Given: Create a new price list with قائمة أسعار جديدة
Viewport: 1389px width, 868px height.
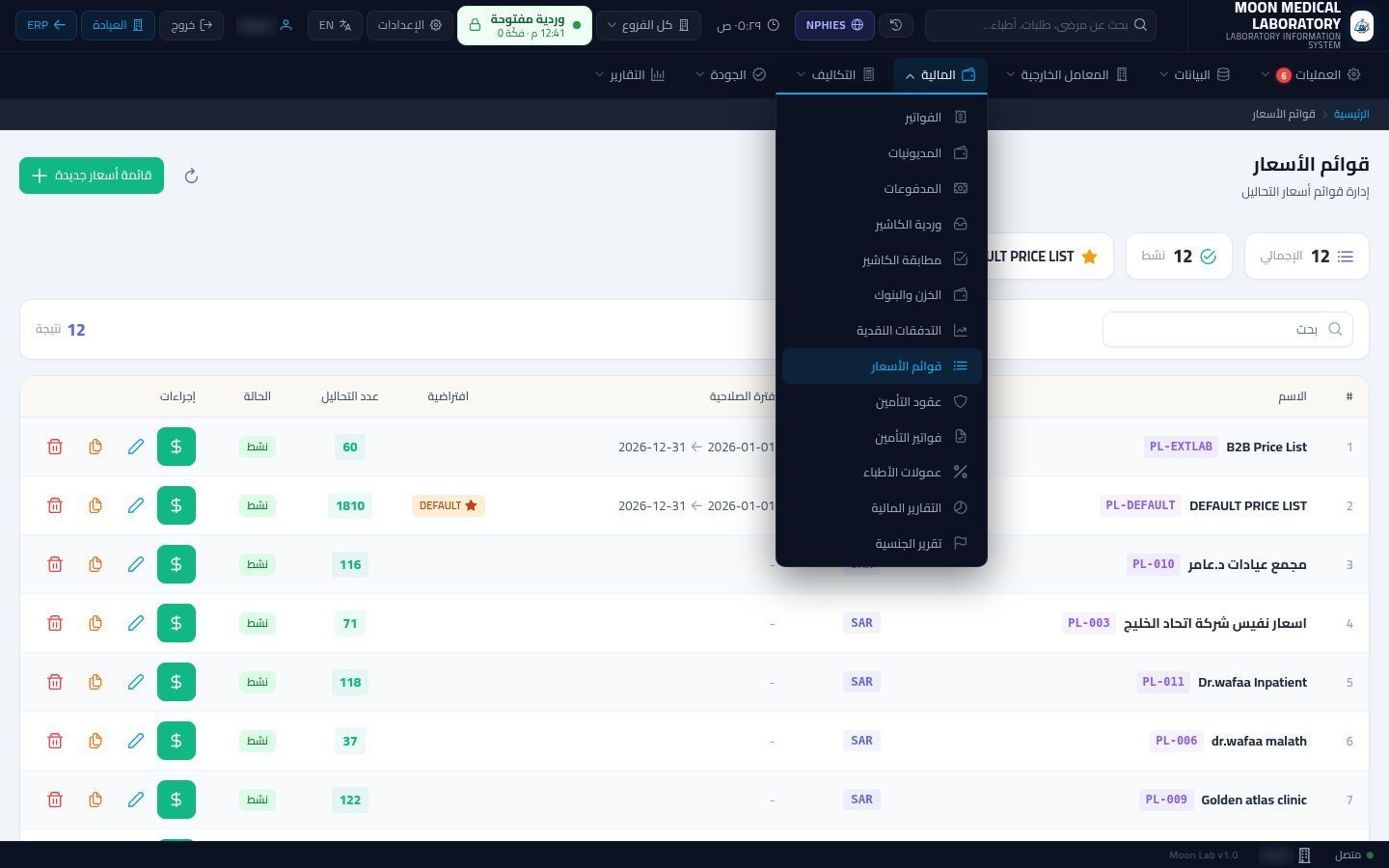Looking at the screenshot, I should point(92,176).
